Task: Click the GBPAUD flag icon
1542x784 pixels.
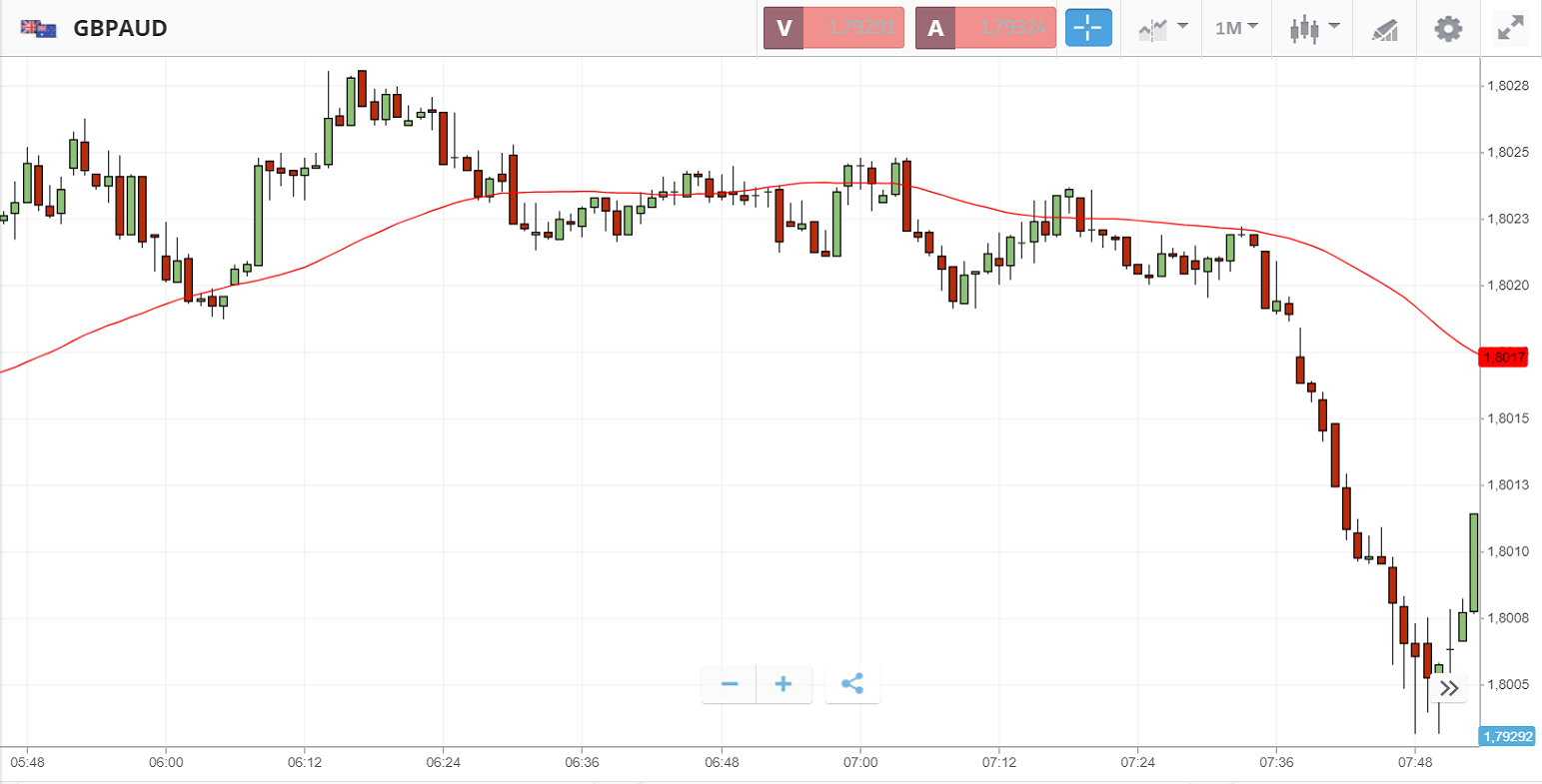Action: tap(39, 28)
